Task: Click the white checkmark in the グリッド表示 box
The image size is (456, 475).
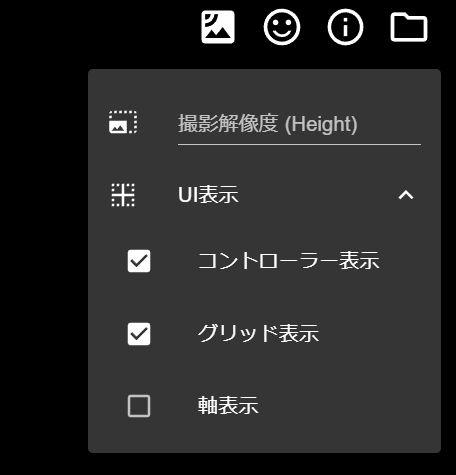Action: [139, 334]
